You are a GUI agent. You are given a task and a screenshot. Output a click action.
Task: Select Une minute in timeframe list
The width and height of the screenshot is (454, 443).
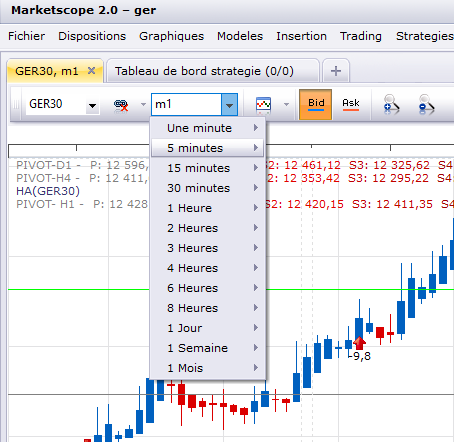point(207,128)
